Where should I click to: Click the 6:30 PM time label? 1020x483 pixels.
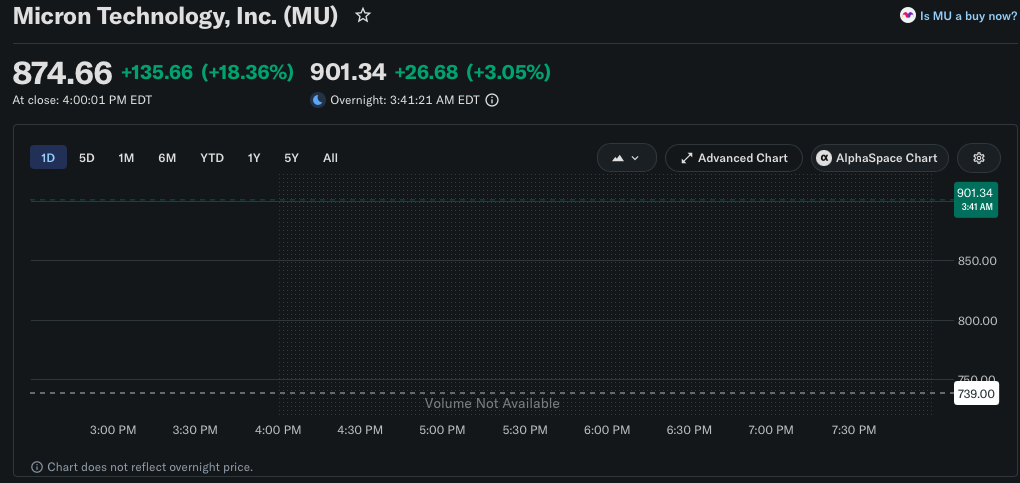tap(688, 430)
